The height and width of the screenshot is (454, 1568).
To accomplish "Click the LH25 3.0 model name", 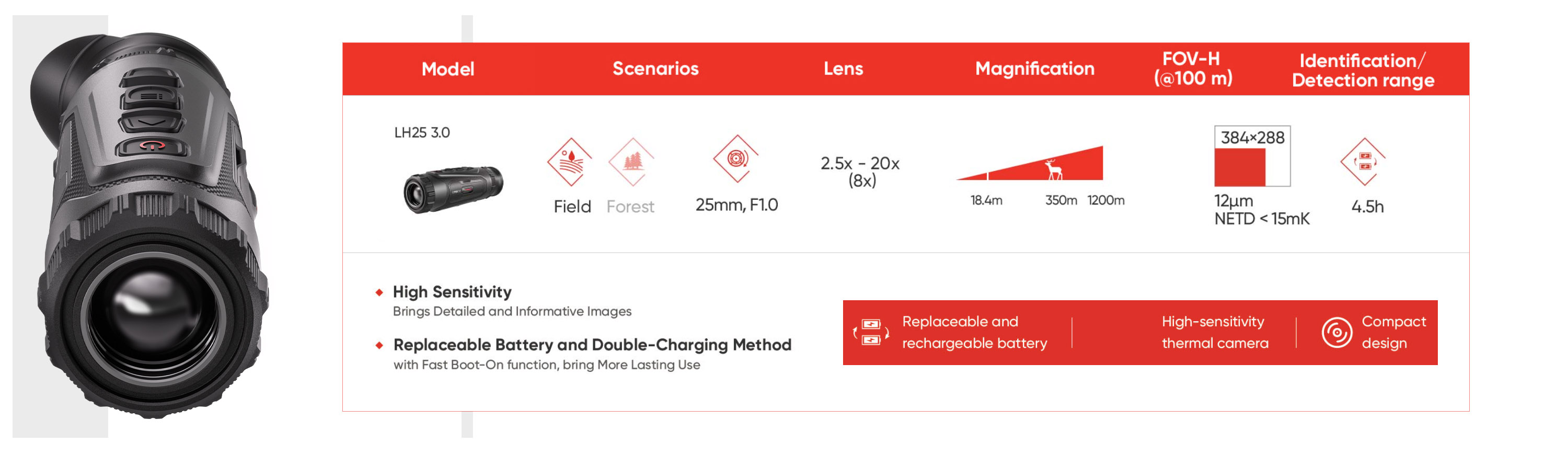I will [x=422, y=132].
